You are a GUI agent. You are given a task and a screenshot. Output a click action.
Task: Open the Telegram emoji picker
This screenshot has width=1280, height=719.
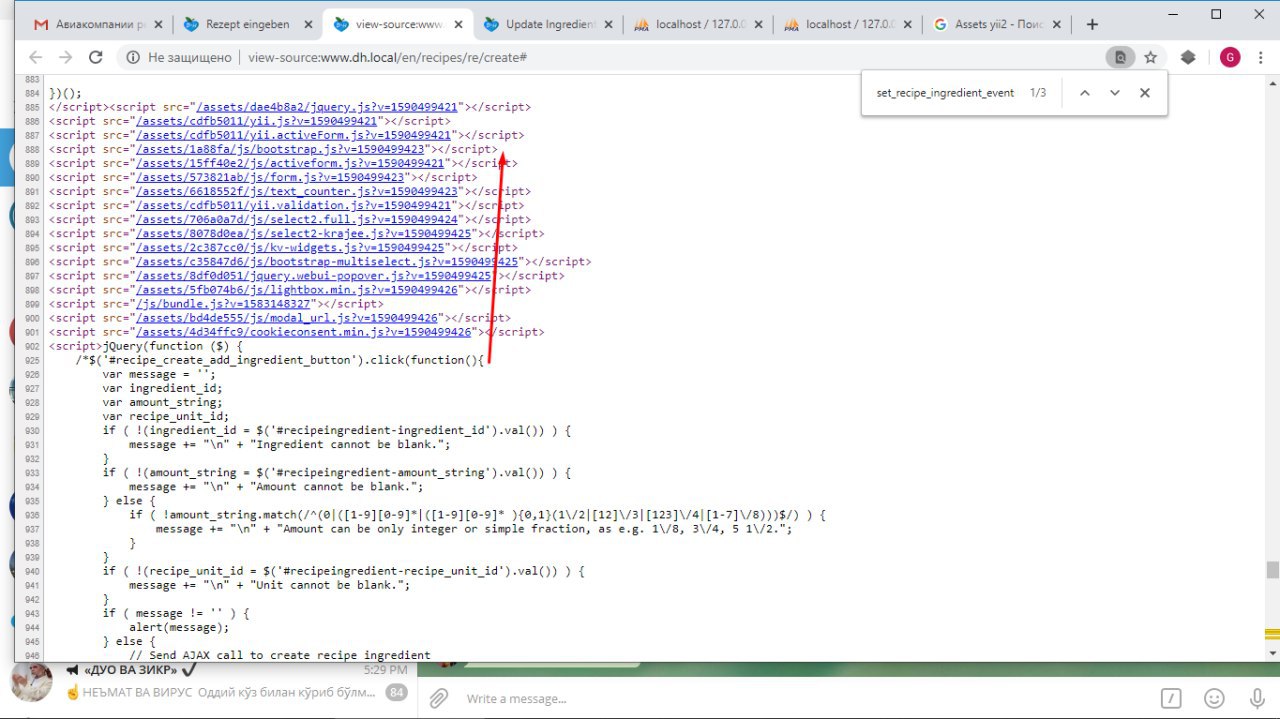1214,698
